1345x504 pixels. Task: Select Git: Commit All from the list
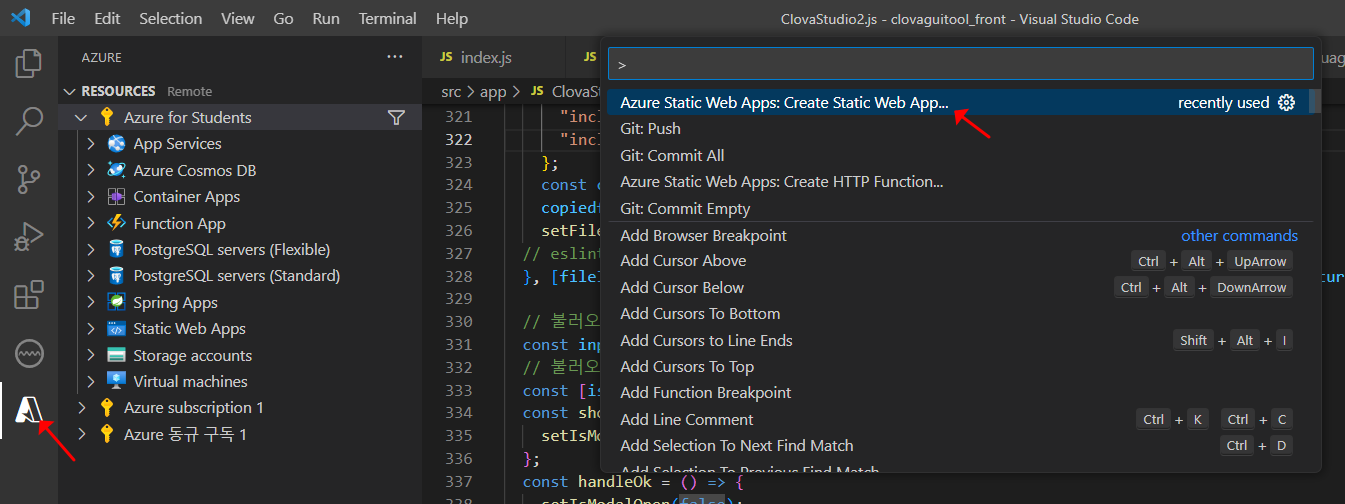672,156
